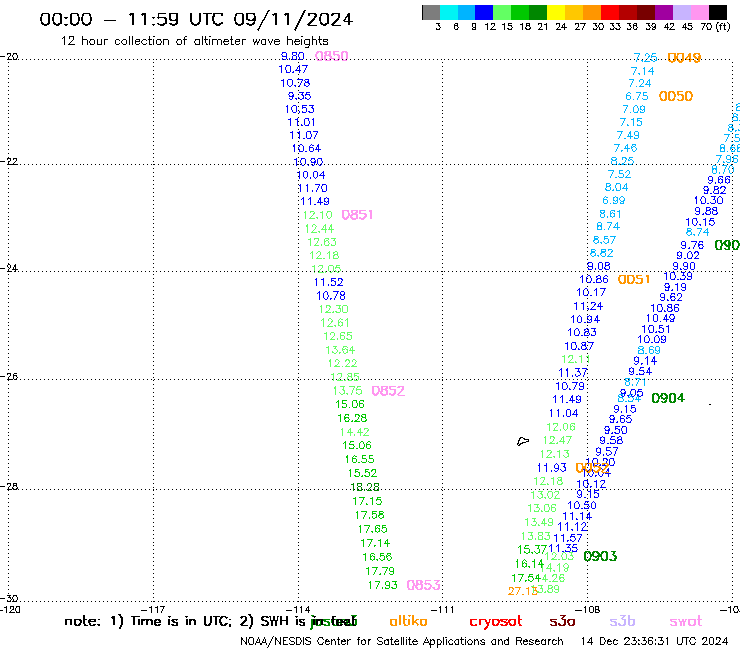Screen dimensions: 740x650
Task: Click the green 0904 time label
Action: coord(668,398)
